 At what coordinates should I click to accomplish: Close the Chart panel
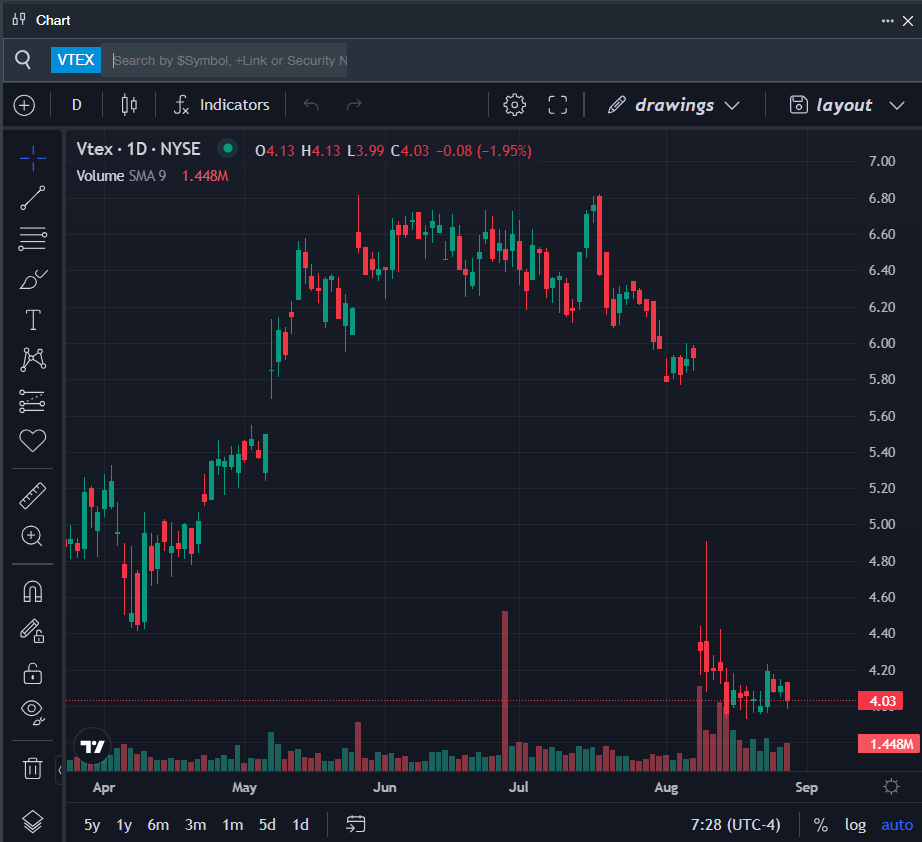tap(908, 21)
